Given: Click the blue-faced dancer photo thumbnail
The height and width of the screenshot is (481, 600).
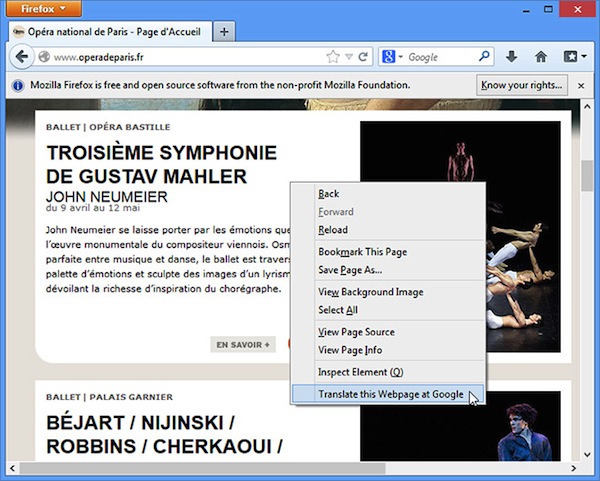Looking at the screenshot, I should click(460, 426).
